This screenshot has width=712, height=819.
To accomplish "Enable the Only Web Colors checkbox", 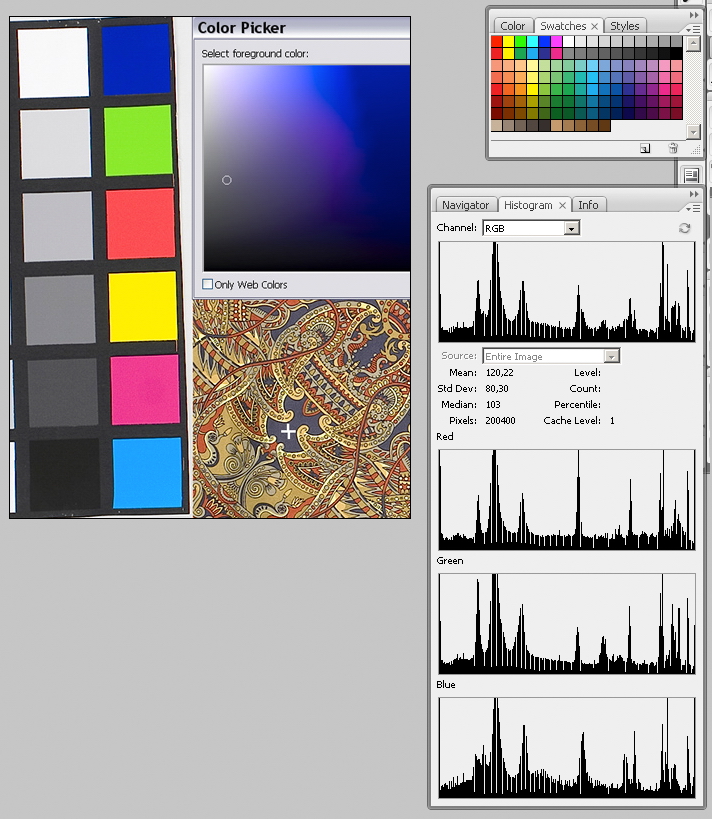I will 208,285.
